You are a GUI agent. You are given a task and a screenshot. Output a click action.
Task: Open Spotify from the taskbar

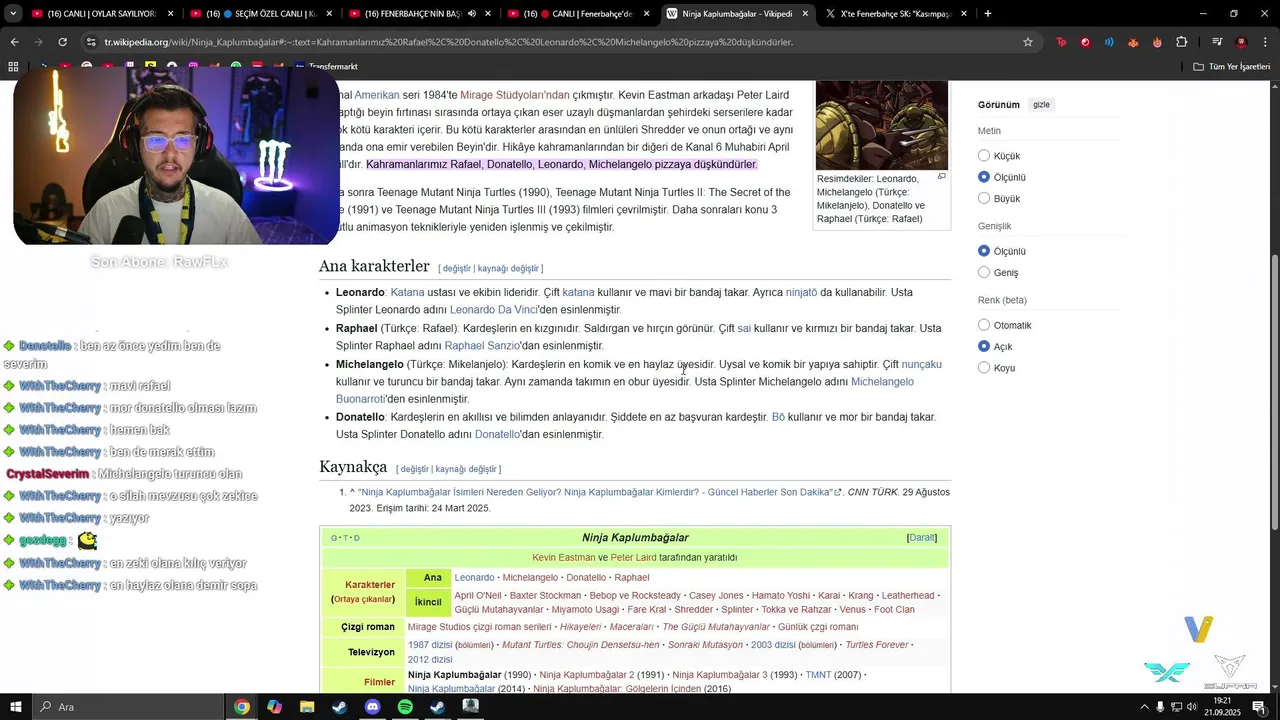pyautogui.click(x=405, y=707)
